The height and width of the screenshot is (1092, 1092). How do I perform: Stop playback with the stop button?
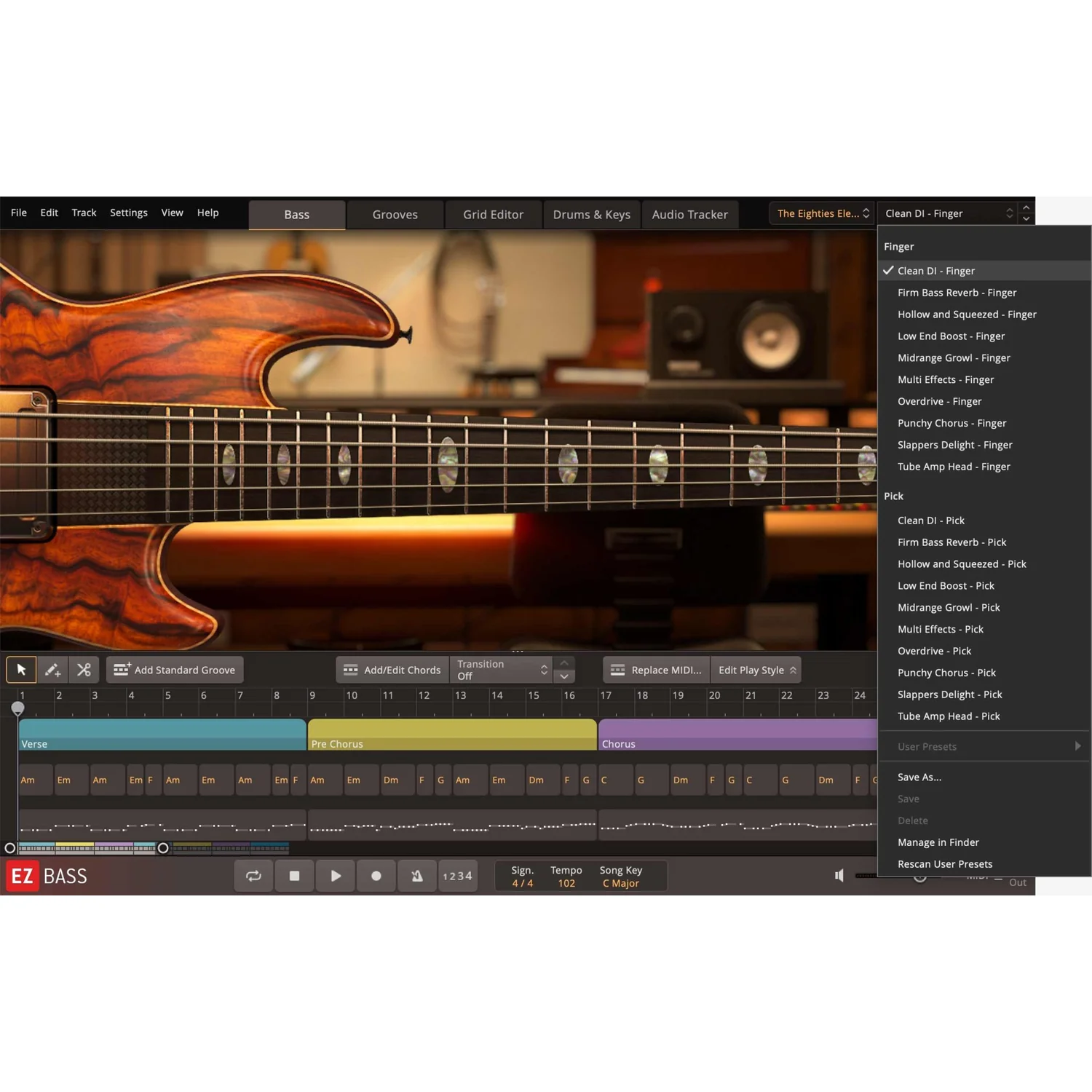(x=294, y=876)
